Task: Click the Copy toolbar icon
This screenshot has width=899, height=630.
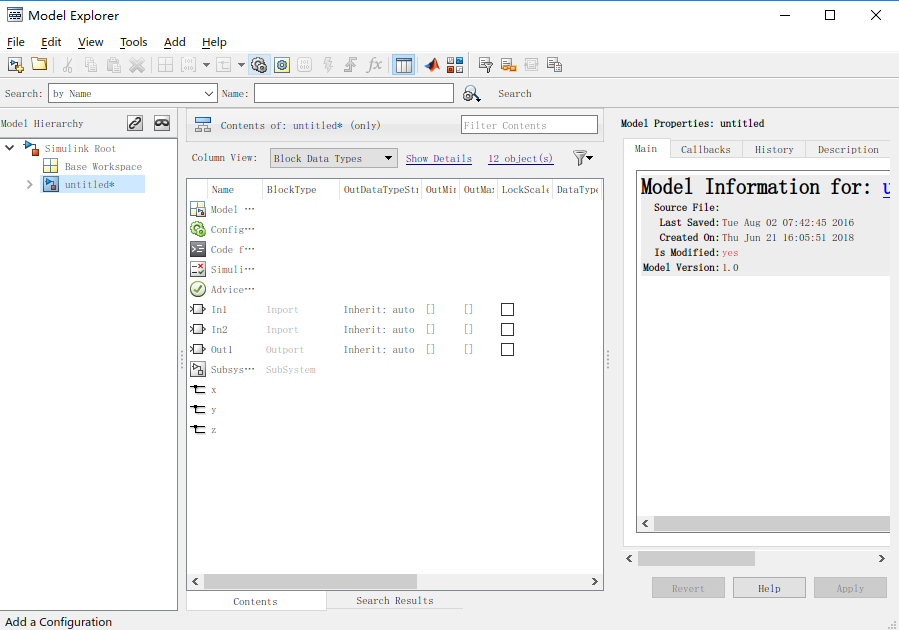Action: click(91, 65)
